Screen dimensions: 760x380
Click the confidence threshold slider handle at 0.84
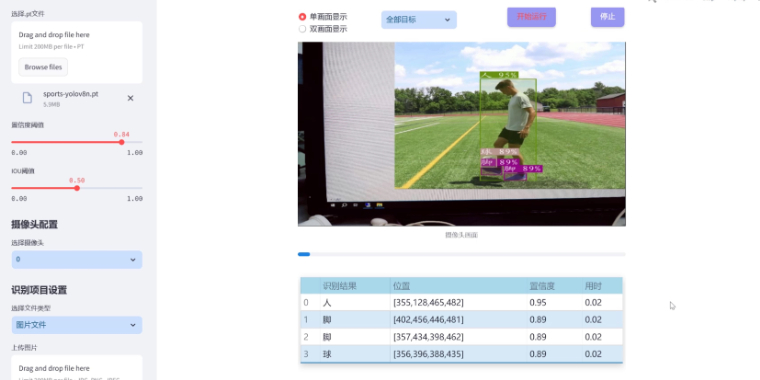tap(121, 142)
